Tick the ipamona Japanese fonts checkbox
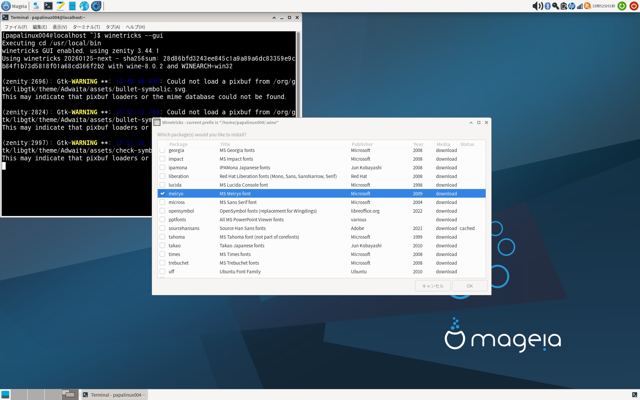Image resolution: width=640 pixels, height=400 pixels. 163,168
